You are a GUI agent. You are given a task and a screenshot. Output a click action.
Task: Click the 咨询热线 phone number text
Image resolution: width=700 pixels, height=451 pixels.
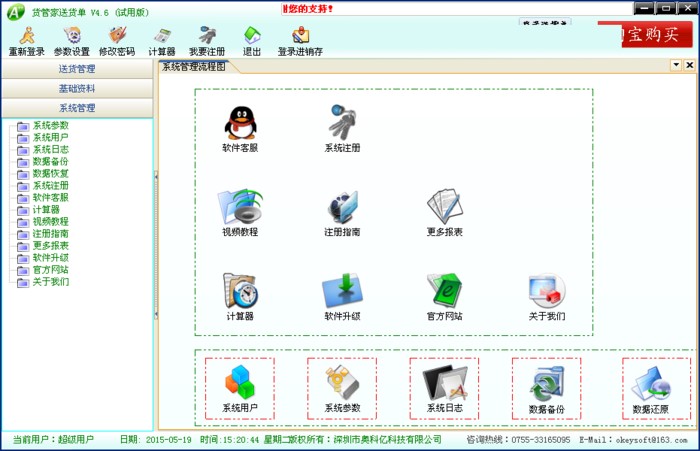(x=541, y=440)
